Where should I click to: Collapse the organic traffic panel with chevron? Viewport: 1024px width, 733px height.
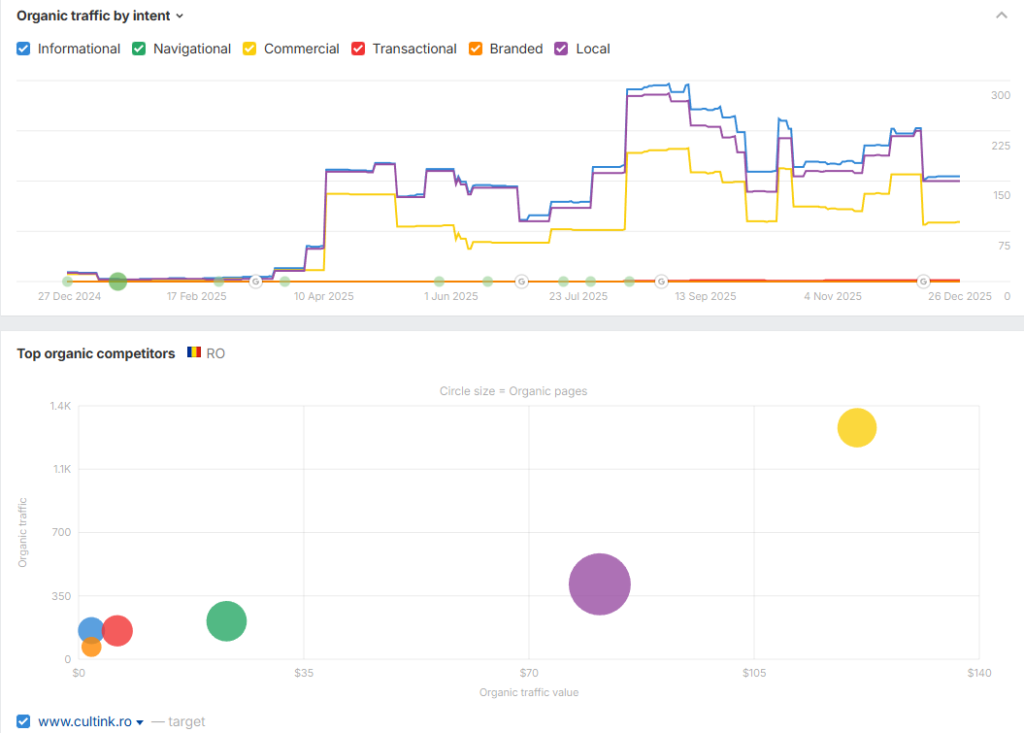point(1001,15)
